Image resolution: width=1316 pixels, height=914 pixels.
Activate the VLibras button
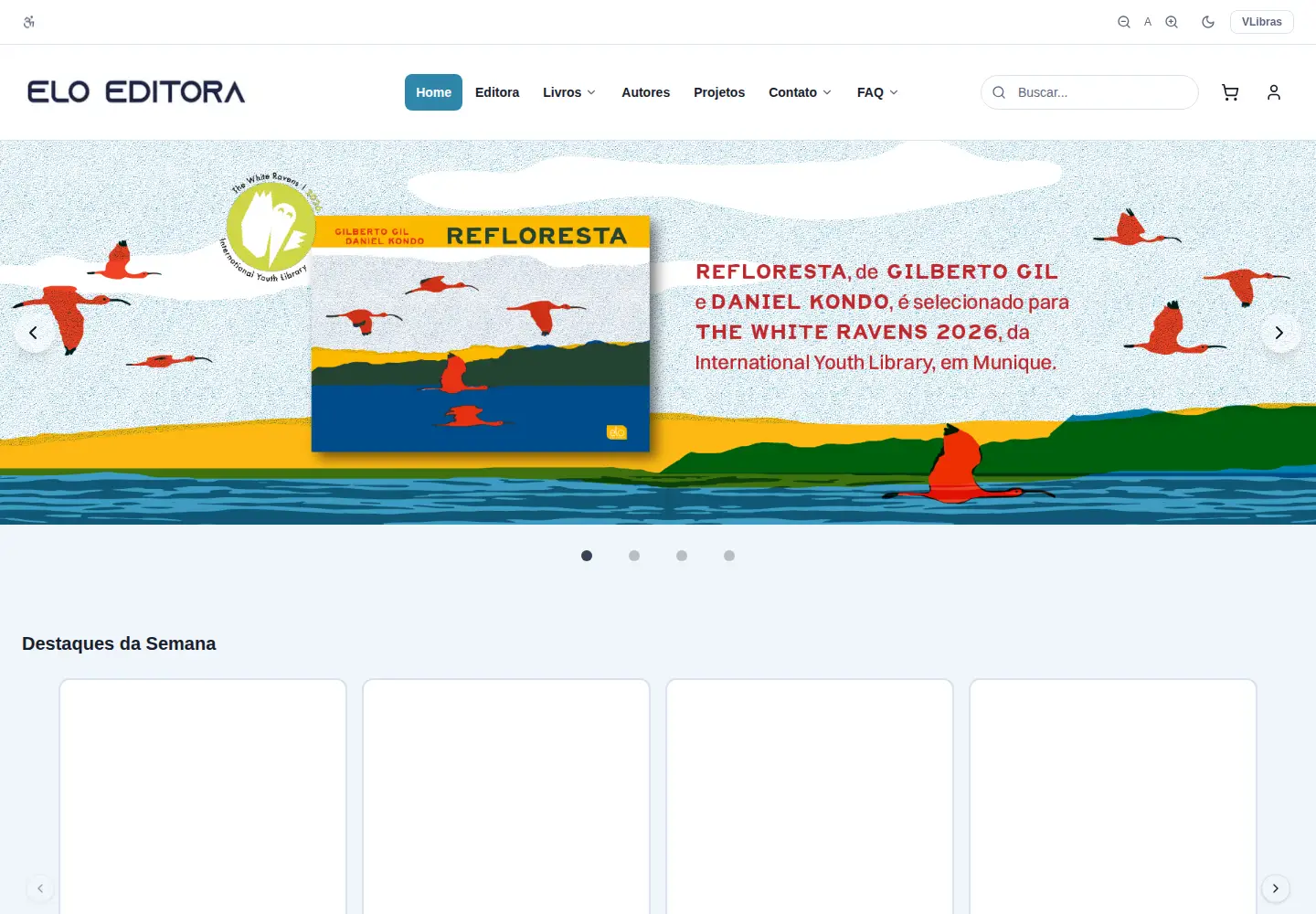point(1262,22)
